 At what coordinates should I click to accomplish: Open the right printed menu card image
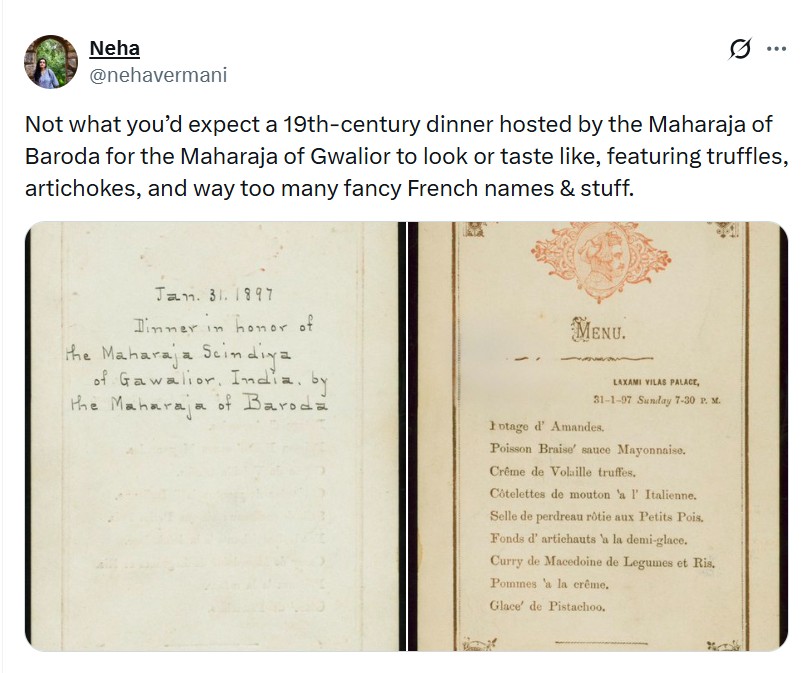(x=596, y=436)
